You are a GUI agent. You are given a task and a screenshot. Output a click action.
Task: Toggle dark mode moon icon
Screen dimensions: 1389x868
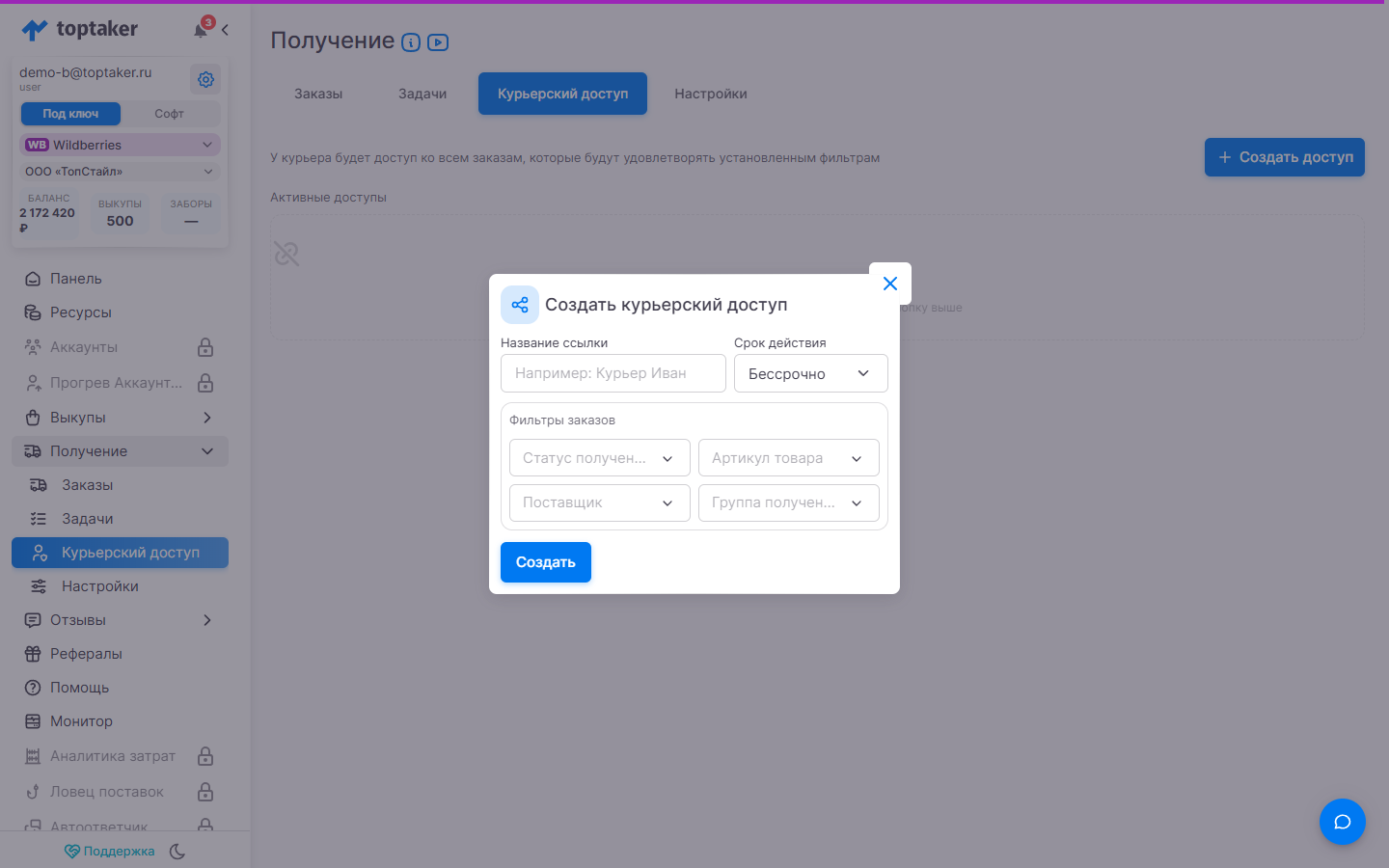pos(177,852)
